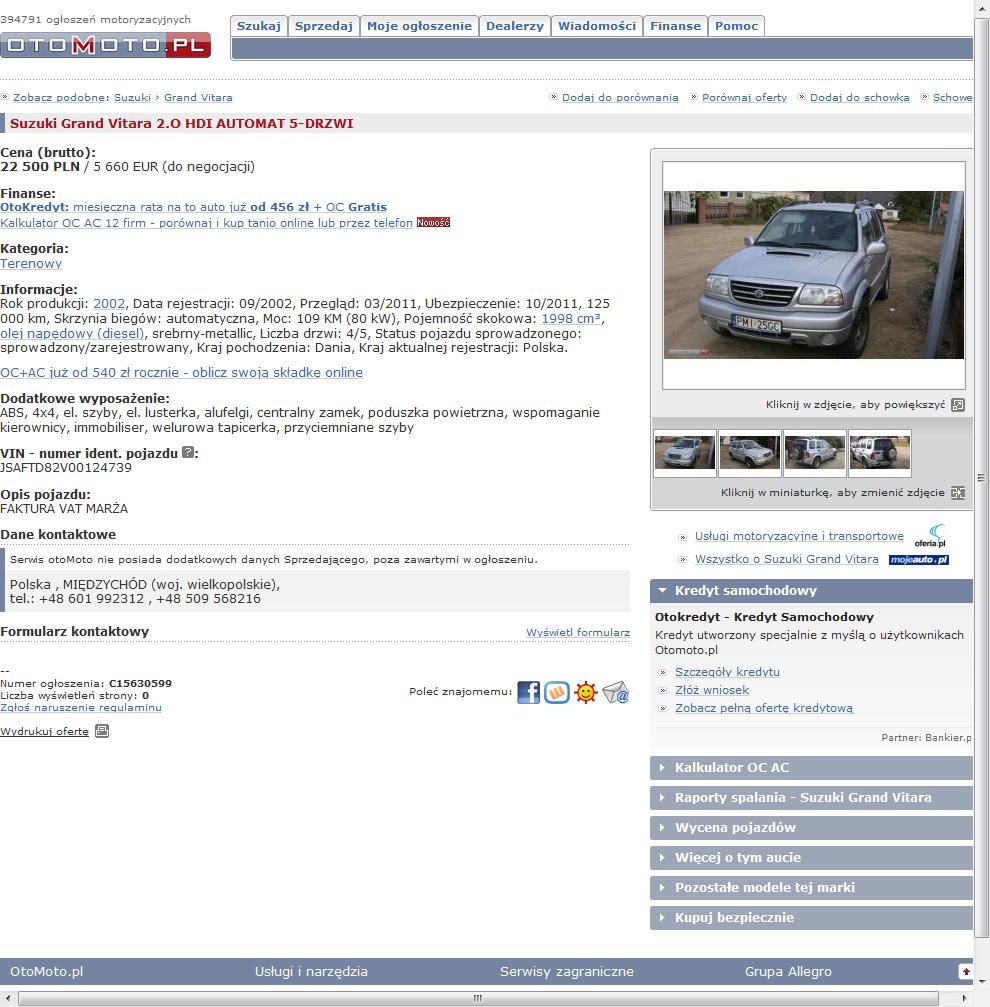
Task: Click the Grand Vitara breadcrumb link
Action: tap(198, 98)
